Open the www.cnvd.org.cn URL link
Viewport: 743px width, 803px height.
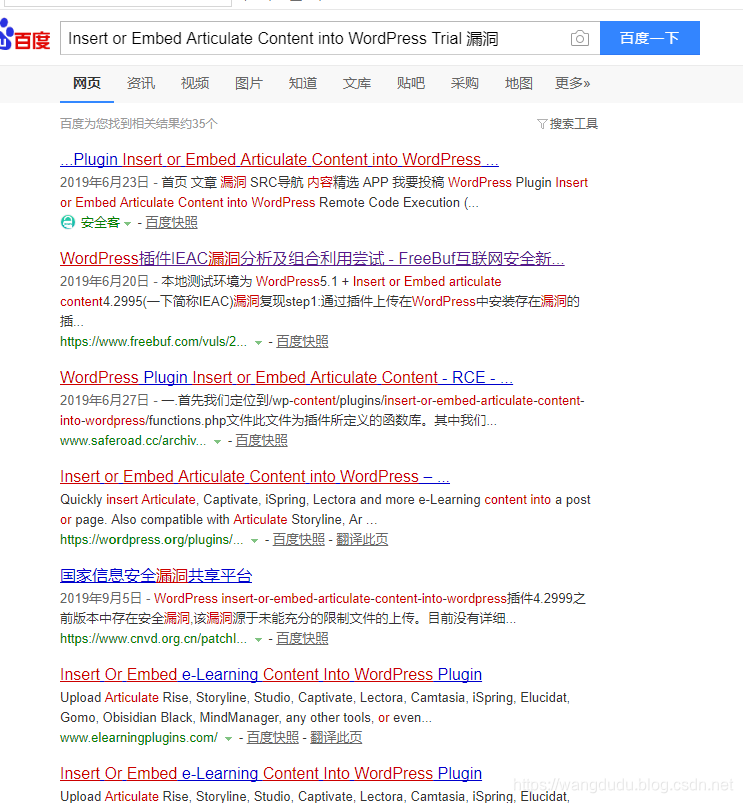(153, 638)
